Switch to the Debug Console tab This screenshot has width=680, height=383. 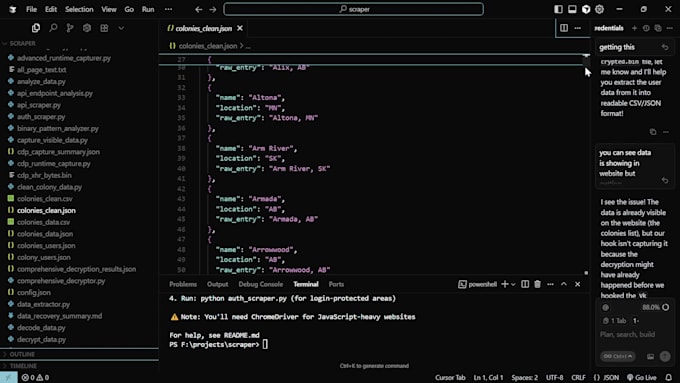click(x=260, y=284)
